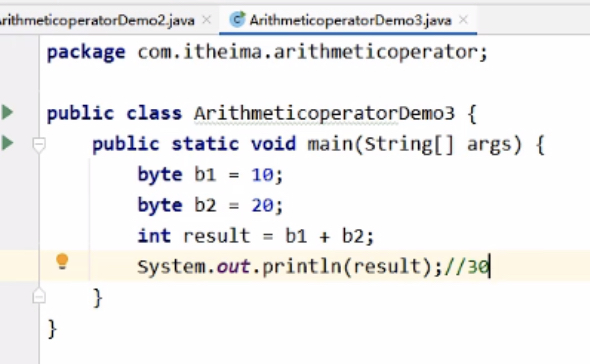Click class name ArithmeticoperatorDemo3 in declaration
590x364 pixels.
(x=324, y=113)
